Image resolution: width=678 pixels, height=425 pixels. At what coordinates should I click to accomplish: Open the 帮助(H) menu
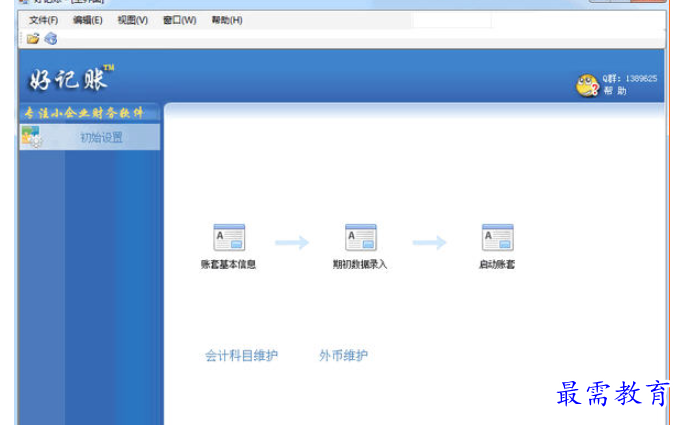click(227, 20)
